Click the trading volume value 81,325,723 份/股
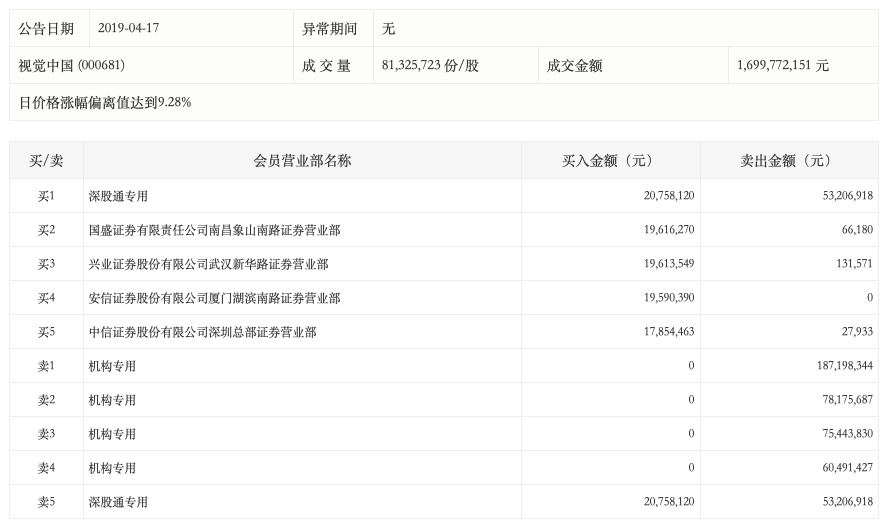The width and height of the screenshot is (889, 528). [430, 66]
